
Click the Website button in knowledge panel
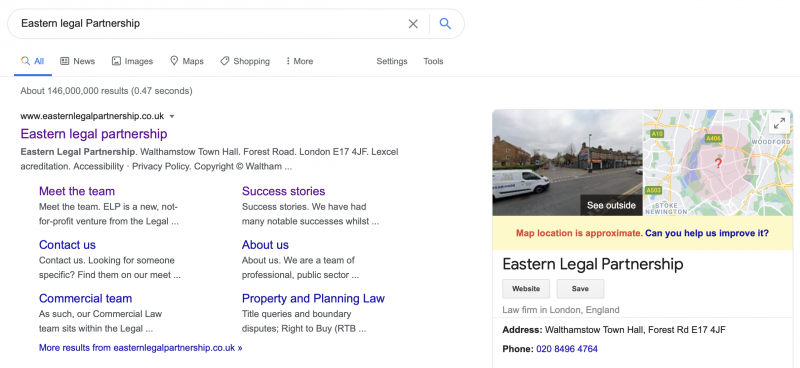point(526,289)
